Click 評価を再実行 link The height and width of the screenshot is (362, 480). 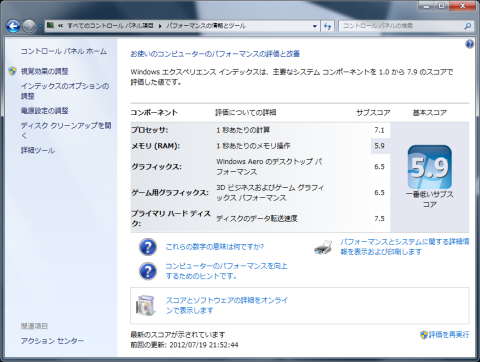[x=449, y=334]
